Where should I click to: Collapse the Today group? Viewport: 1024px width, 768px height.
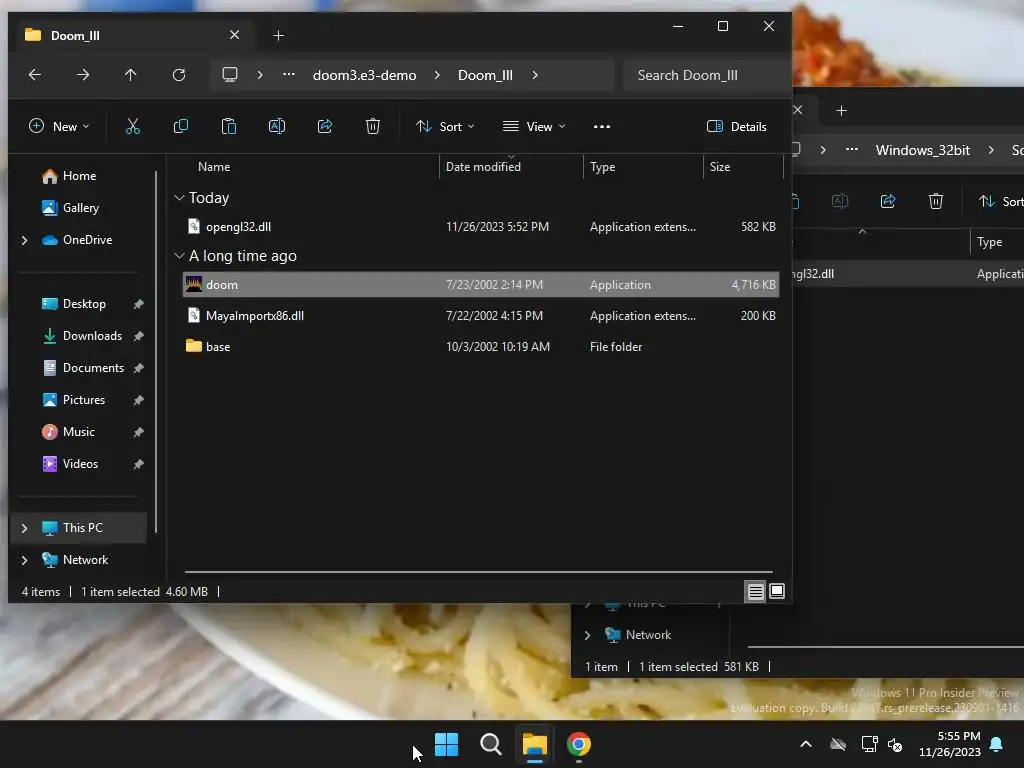pyautogui.click(x=179, y=198)
